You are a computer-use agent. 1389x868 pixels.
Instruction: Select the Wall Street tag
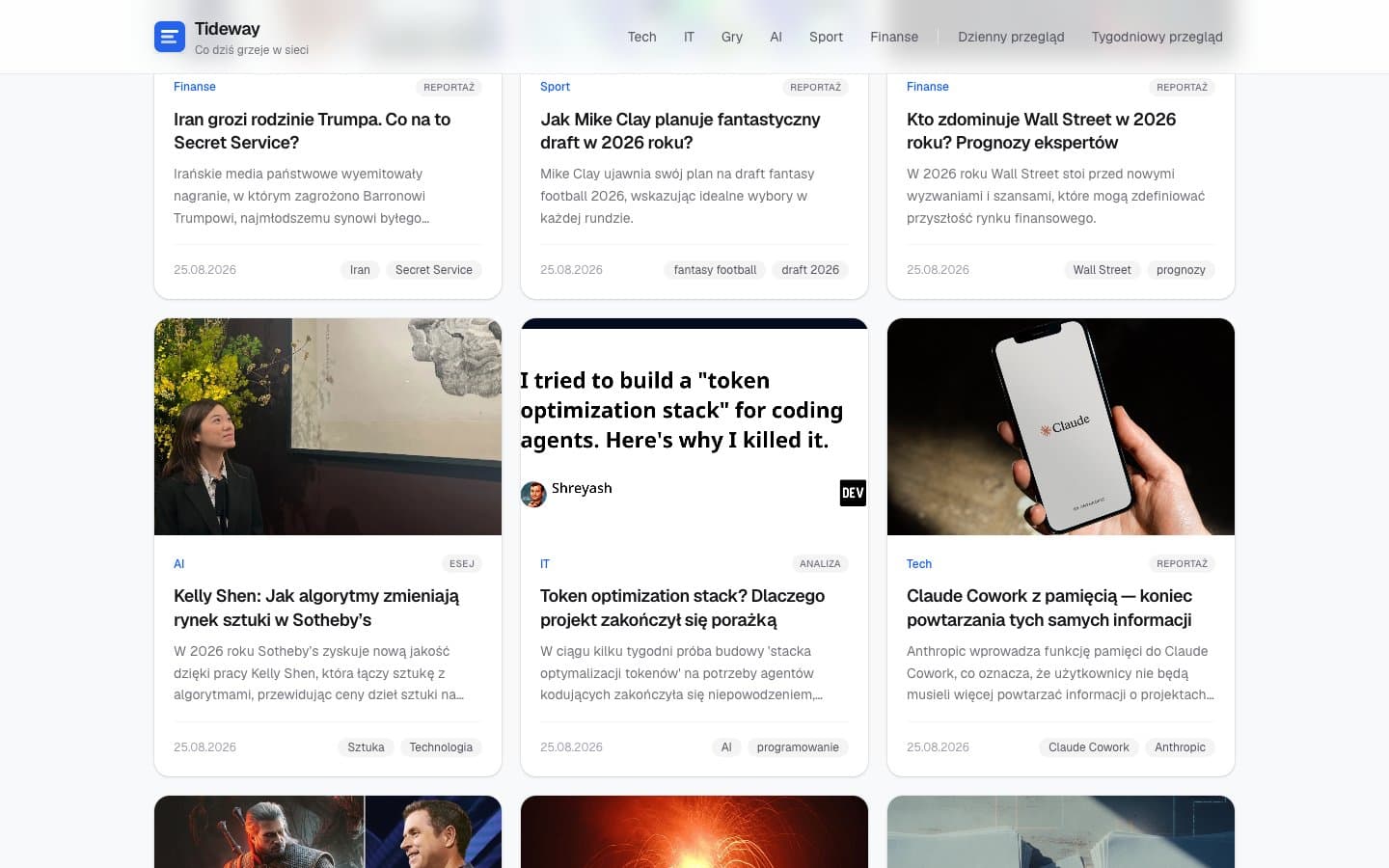(x=1102, y=270)
